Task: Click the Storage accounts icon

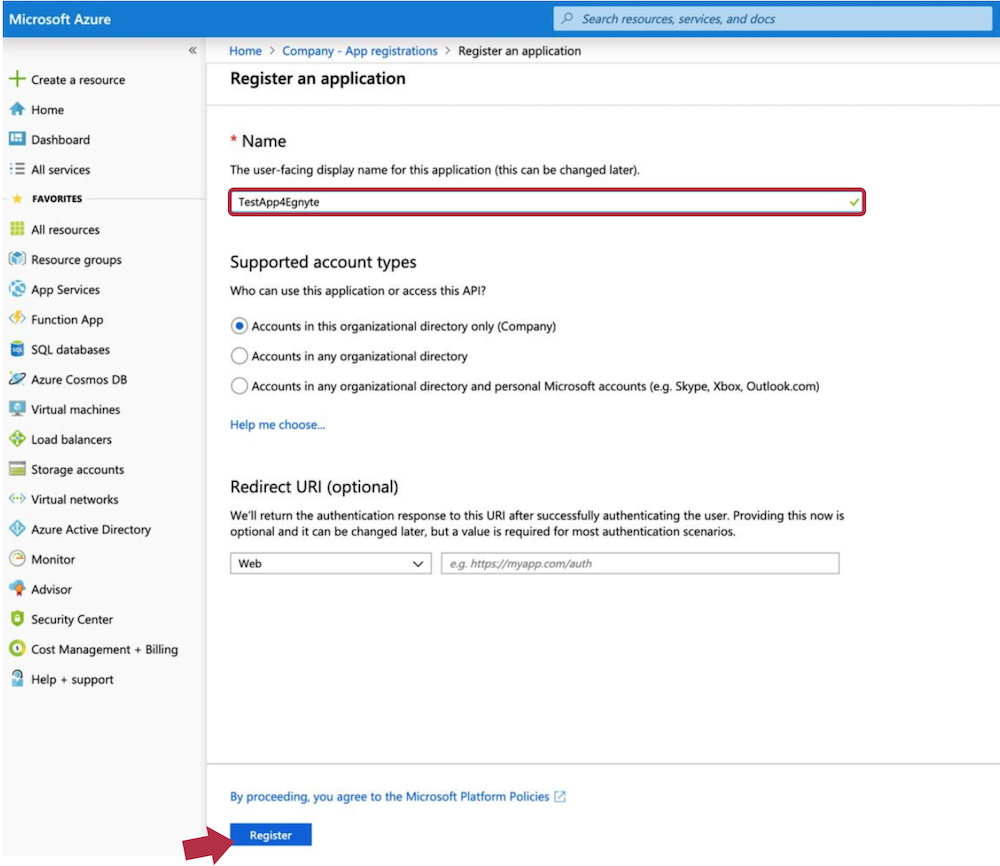Action: 17,469
